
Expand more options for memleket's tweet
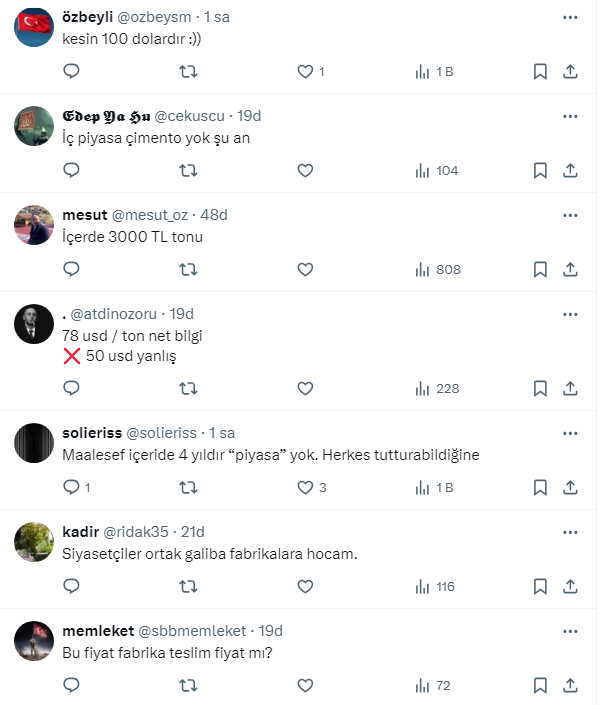click(x=570, y=631)
